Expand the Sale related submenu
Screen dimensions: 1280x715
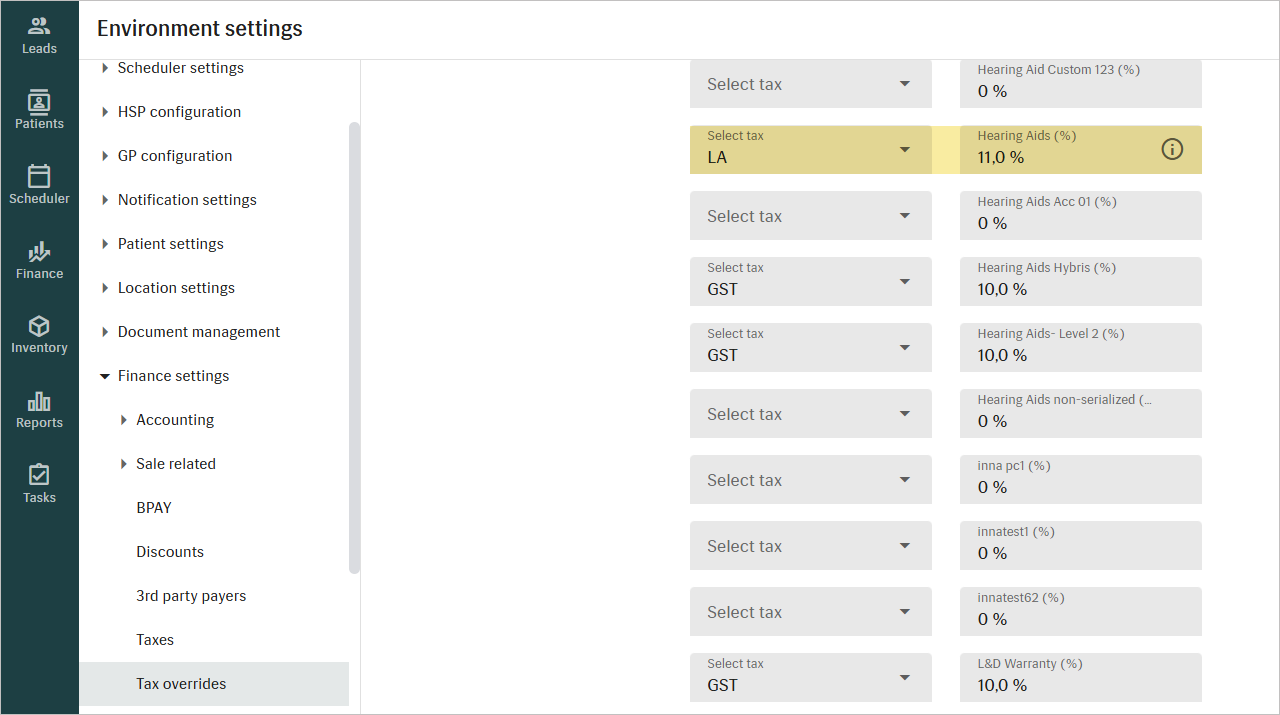tap(124, 464)
